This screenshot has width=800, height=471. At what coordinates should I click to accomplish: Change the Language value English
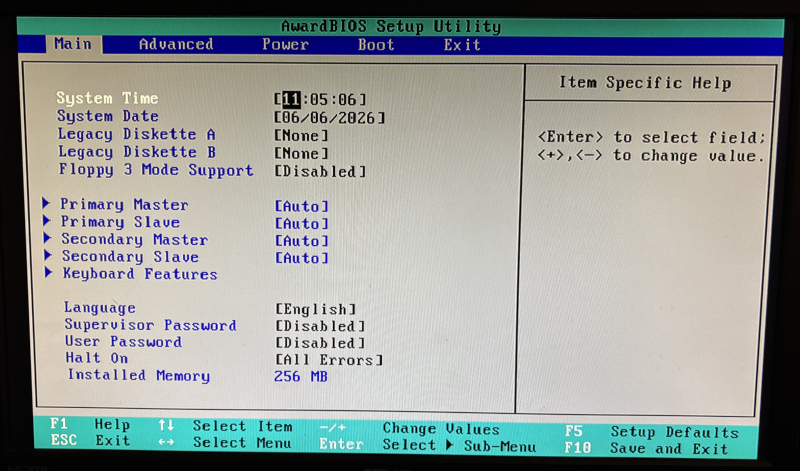point(315,309)
